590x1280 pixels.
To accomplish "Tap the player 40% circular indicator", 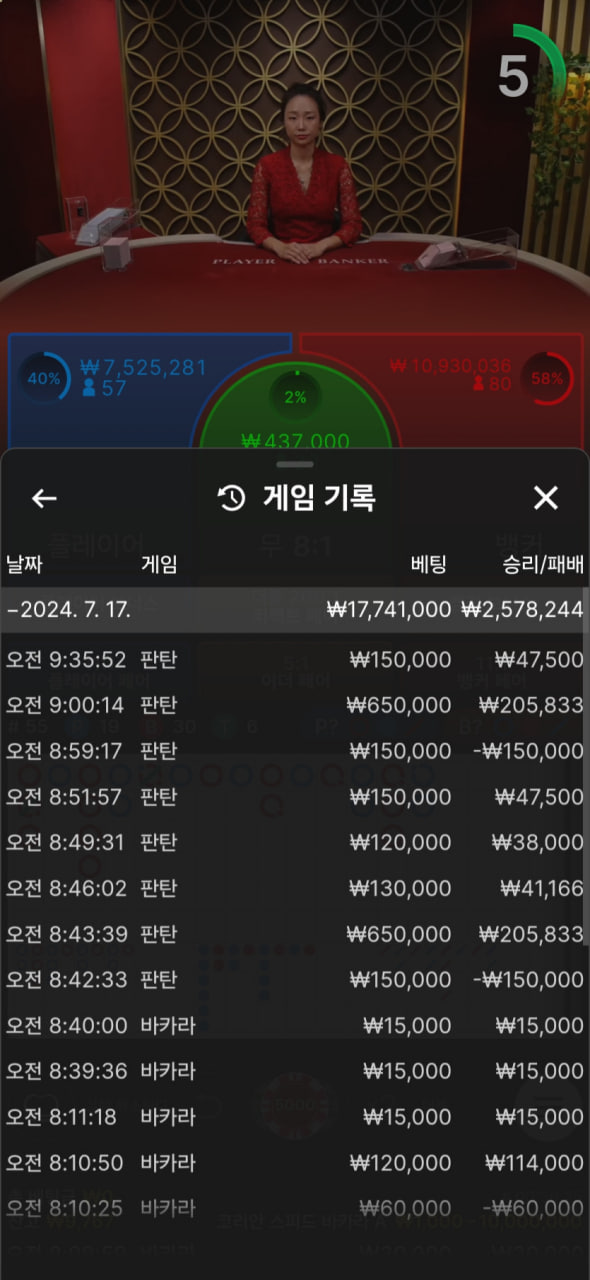I will click(x=44, y=379).
